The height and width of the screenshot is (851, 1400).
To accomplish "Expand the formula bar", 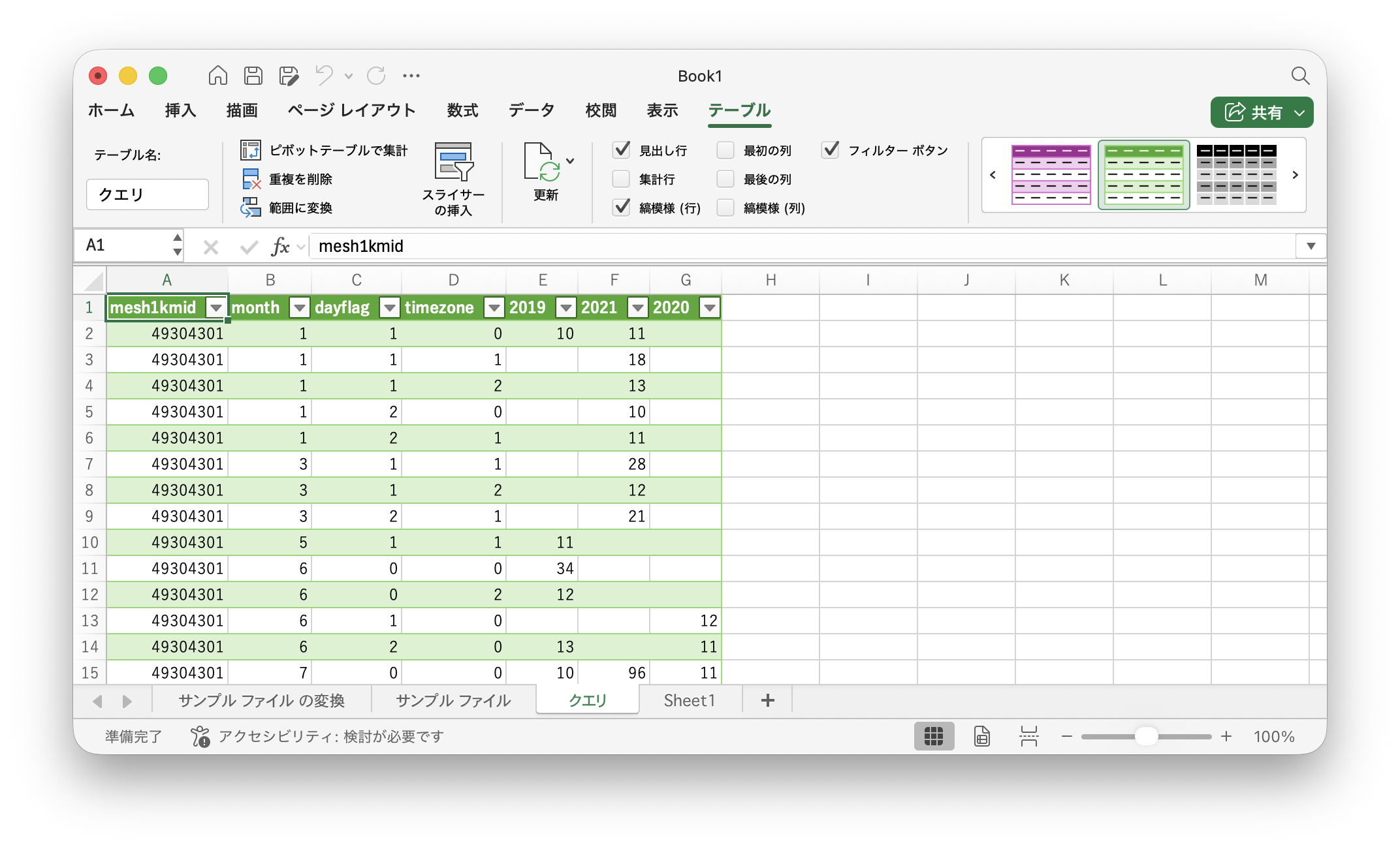I will point(1310,246).
